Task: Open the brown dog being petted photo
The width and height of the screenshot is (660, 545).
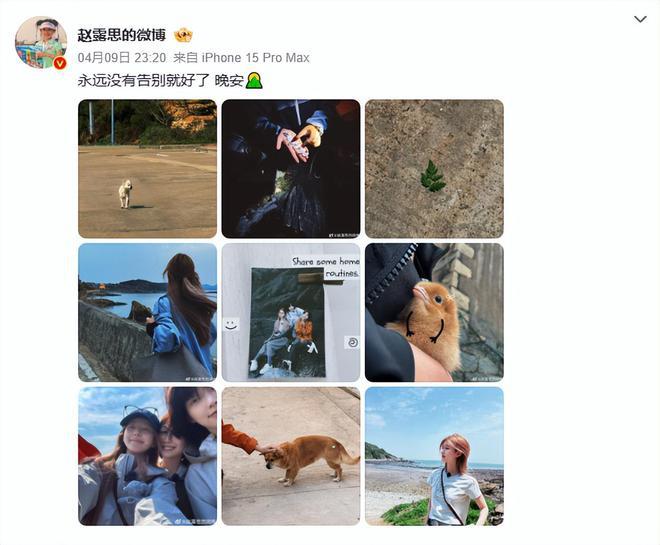Action: click(291, 456)
